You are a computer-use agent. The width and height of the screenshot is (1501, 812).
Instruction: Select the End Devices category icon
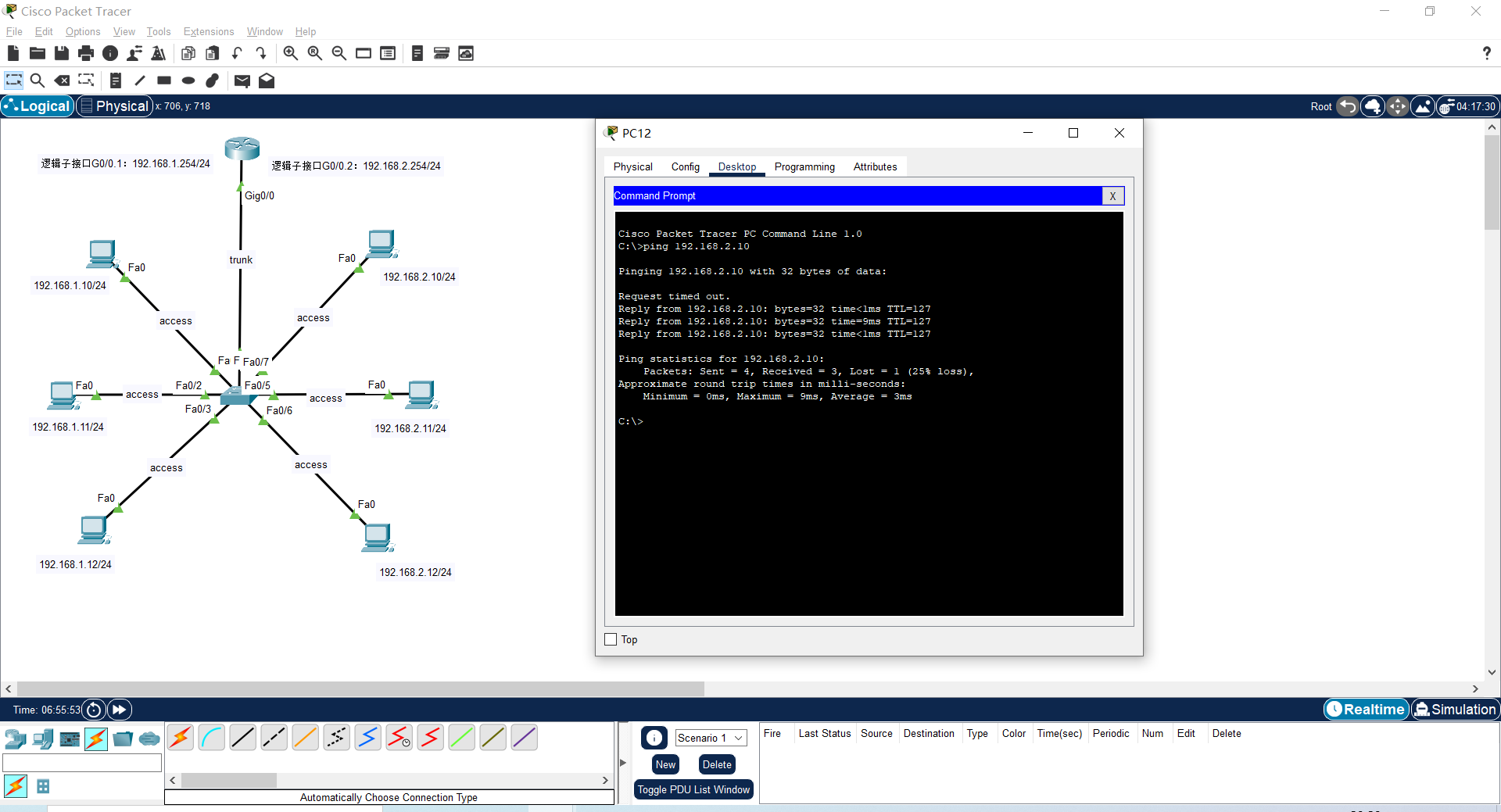point(43,739)
